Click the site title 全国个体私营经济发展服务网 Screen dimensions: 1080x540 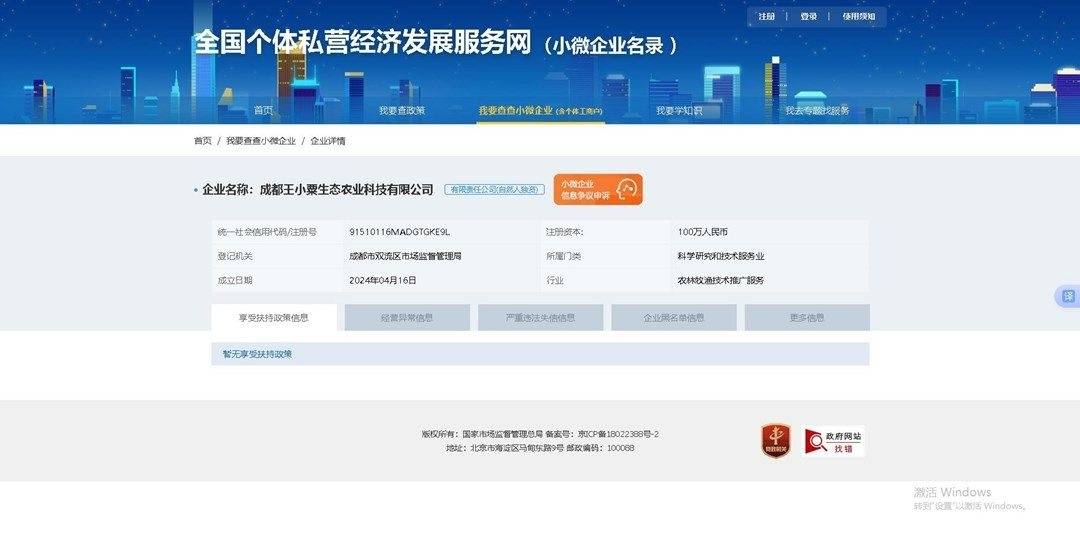[363, 43]
